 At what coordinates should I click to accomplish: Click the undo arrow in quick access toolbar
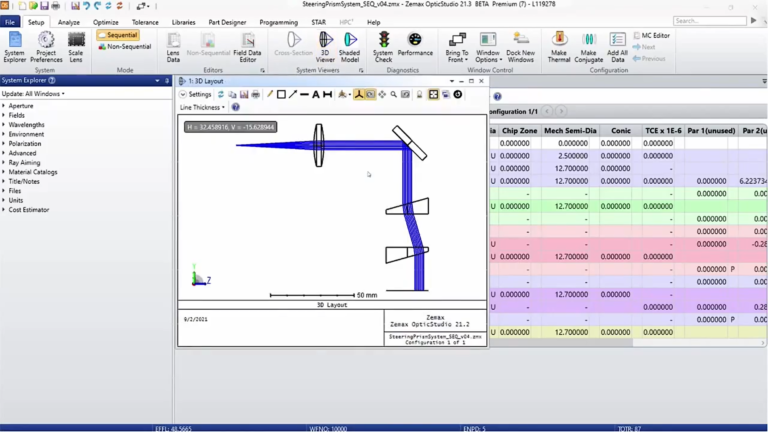click(87, 6)
